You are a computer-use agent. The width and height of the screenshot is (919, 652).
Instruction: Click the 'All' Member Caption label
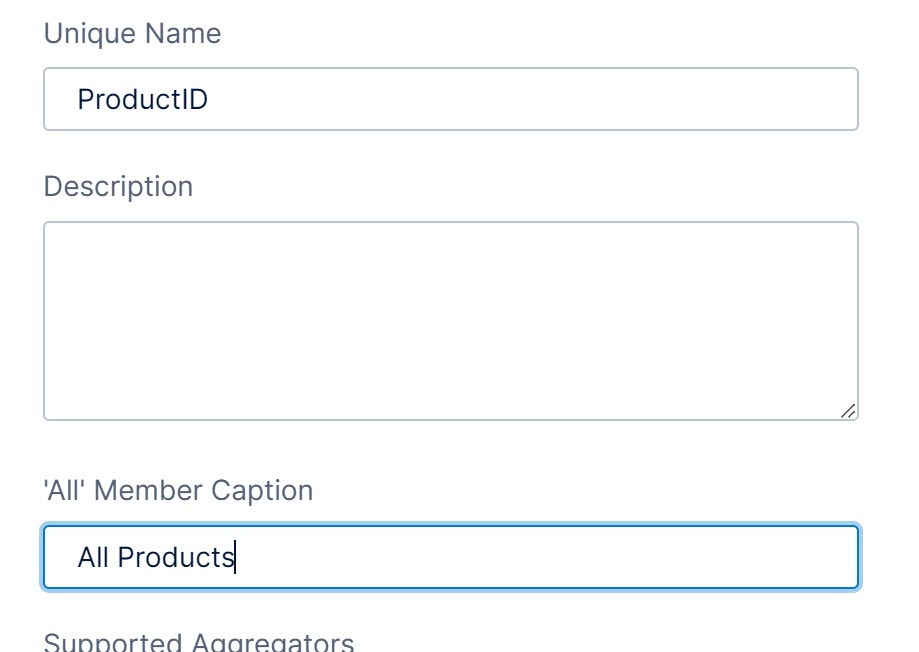click(177, 490)
